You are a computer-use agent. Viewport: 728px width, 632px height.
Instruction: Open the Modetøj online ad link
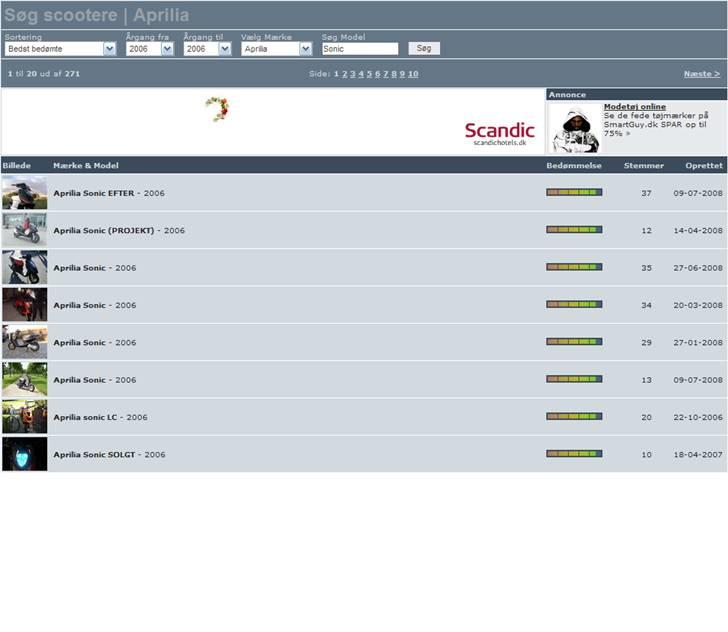634,106
